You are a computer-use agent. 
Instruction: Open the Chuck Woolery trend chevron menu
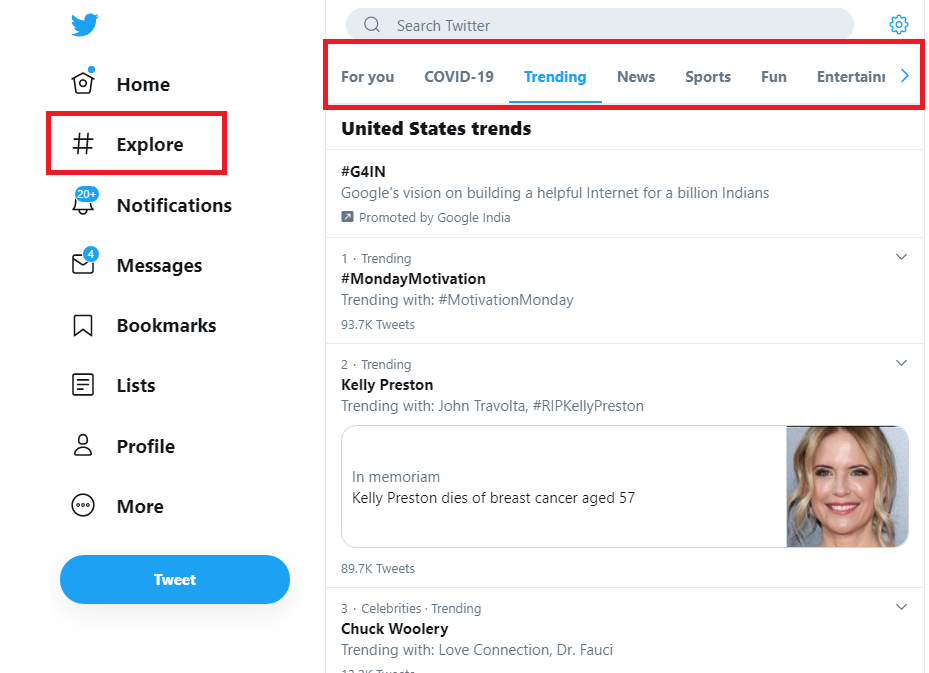click(x=901, y=607)
